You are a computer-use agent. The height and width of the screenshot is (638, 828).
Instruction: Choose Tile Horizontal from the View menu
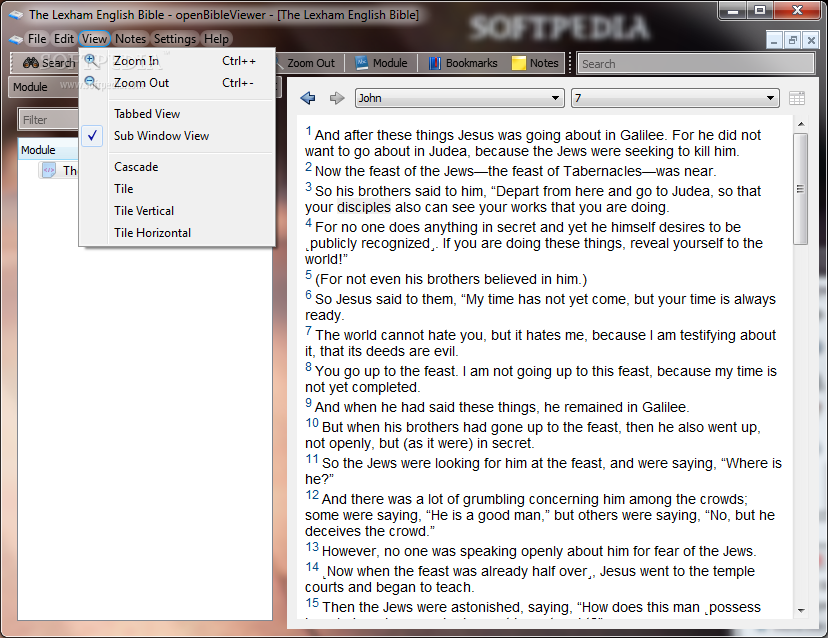[177, 233]
